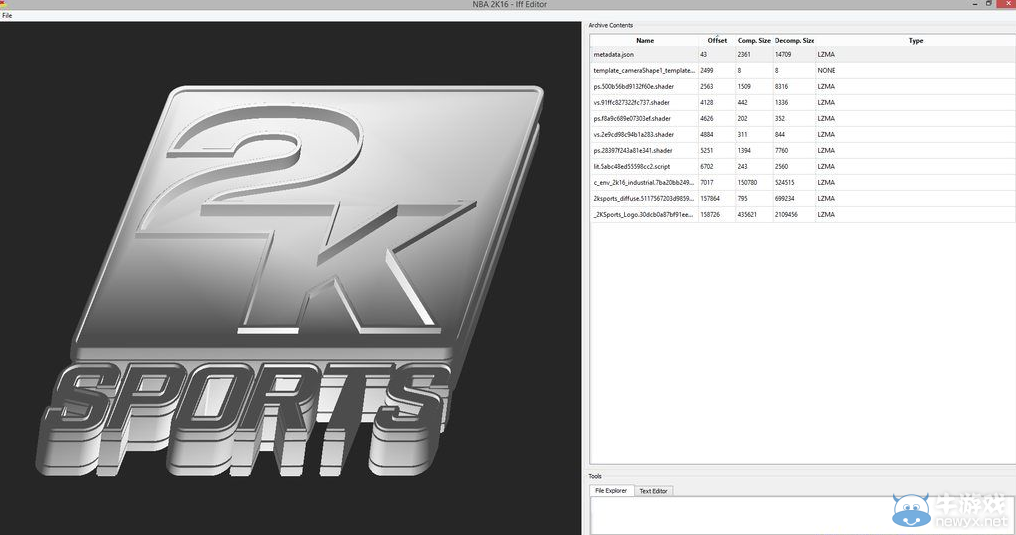Click offset value 2499
The image size is (1016, 535).
(x=707, y=71)
